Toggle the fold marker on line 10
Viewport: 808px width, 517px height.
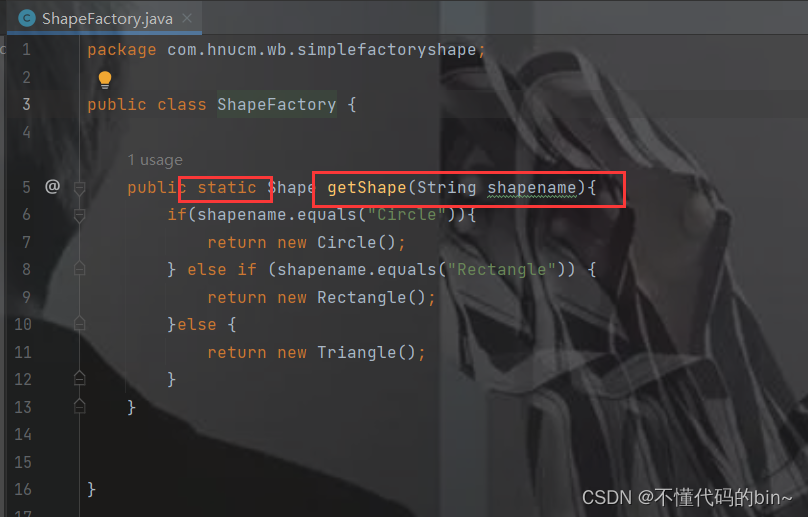coord(79,324)
